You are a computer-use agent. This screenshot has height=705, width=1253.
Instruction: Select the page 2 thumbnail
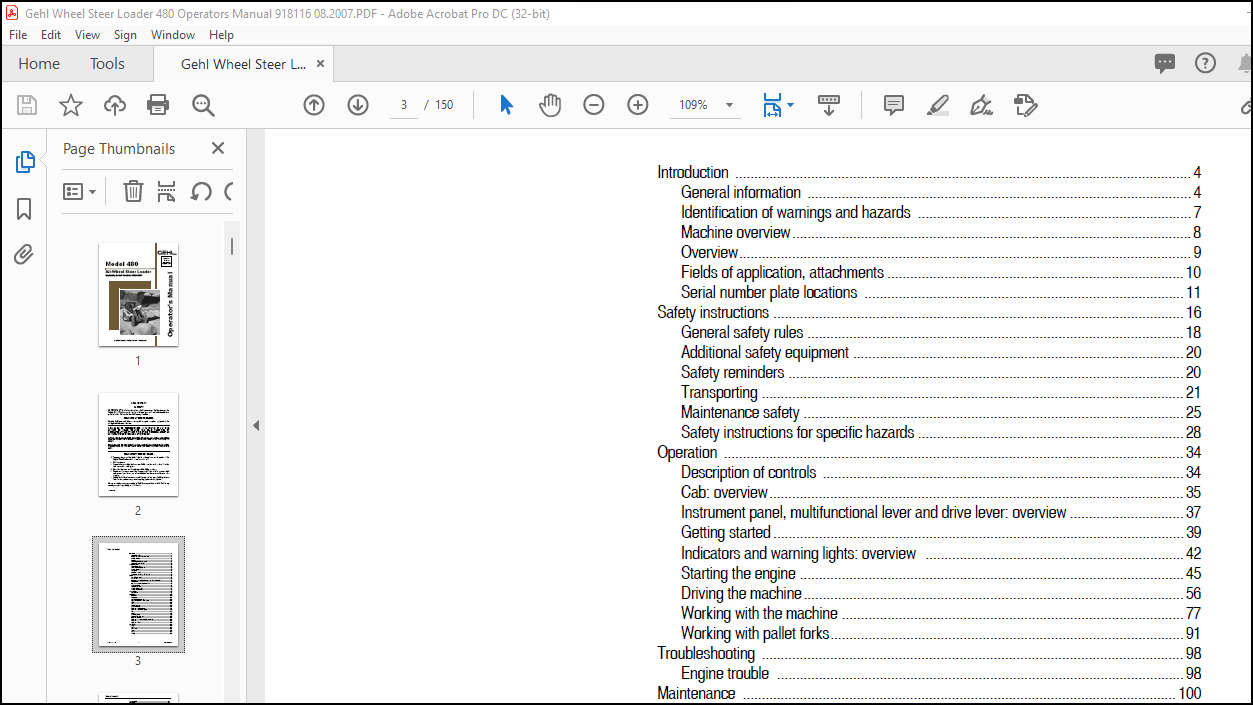[138, 444]
